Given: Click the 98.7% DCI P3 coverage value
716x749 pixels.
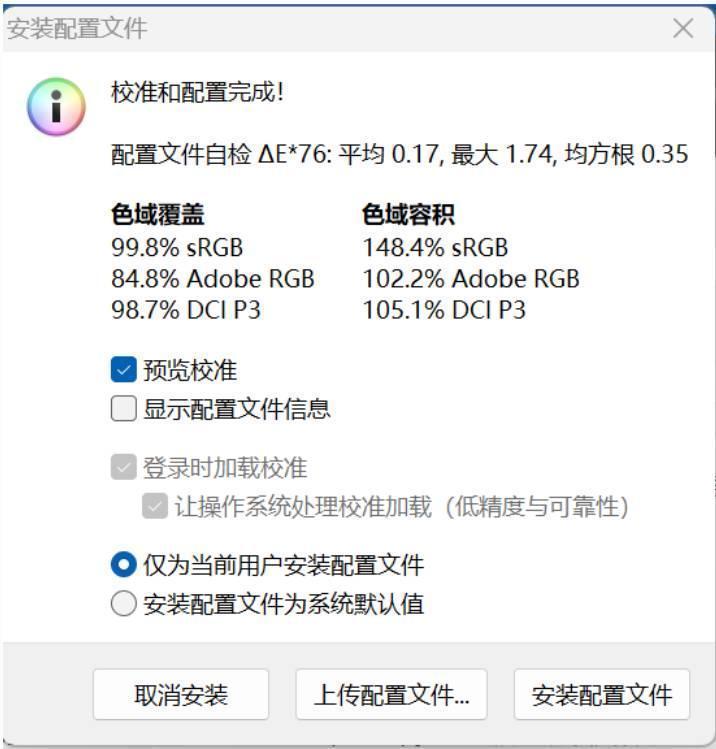Looking at the screenshot, I should (x=186, y=310).
